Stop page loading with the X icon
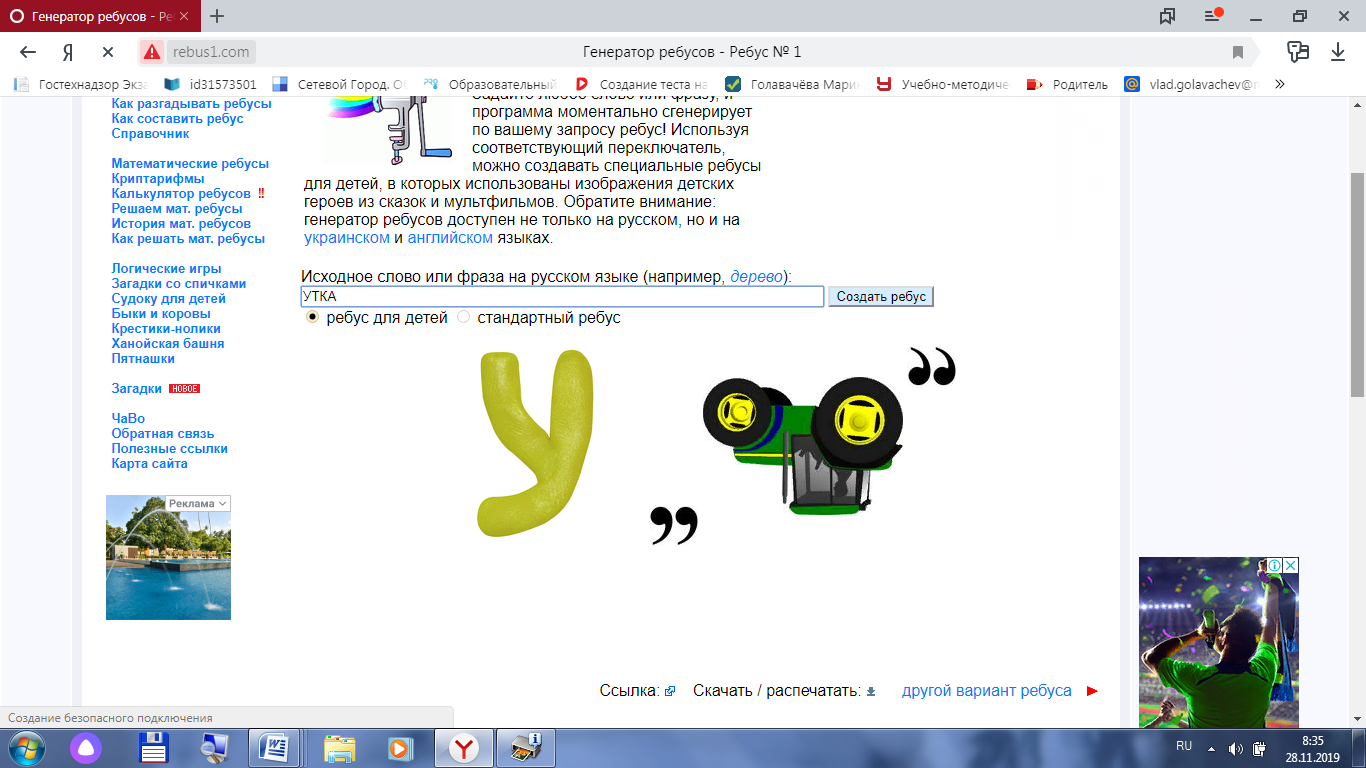Screen dimensions: 1366x768 tap(108, 52)
